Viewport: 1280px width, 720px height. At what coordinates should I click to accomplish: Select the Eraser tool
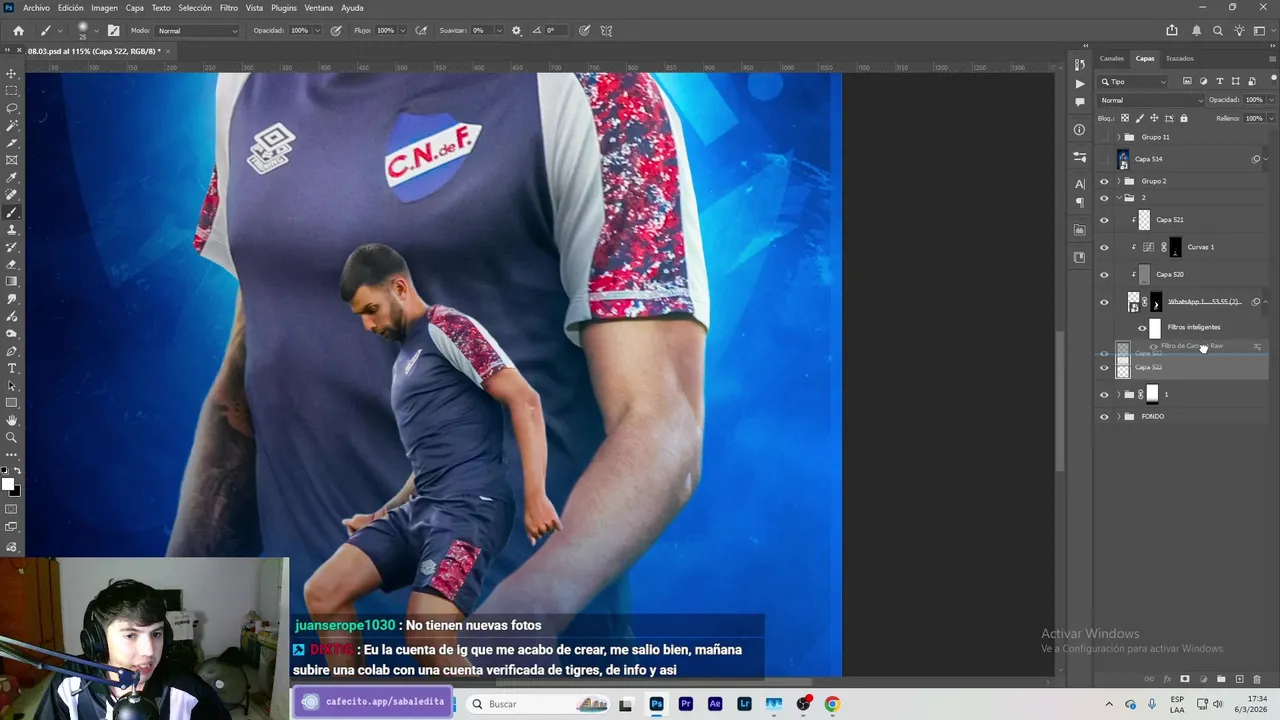pyautogui.click(x=12, y=265)
